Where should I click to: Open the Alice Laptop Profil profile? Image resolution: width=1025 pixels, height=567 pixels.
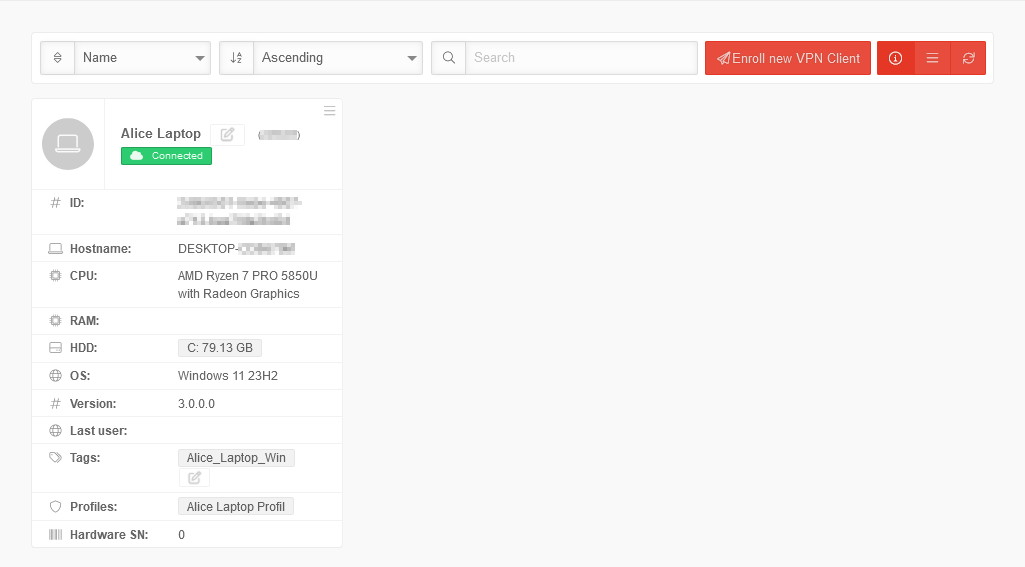point(236,507)
